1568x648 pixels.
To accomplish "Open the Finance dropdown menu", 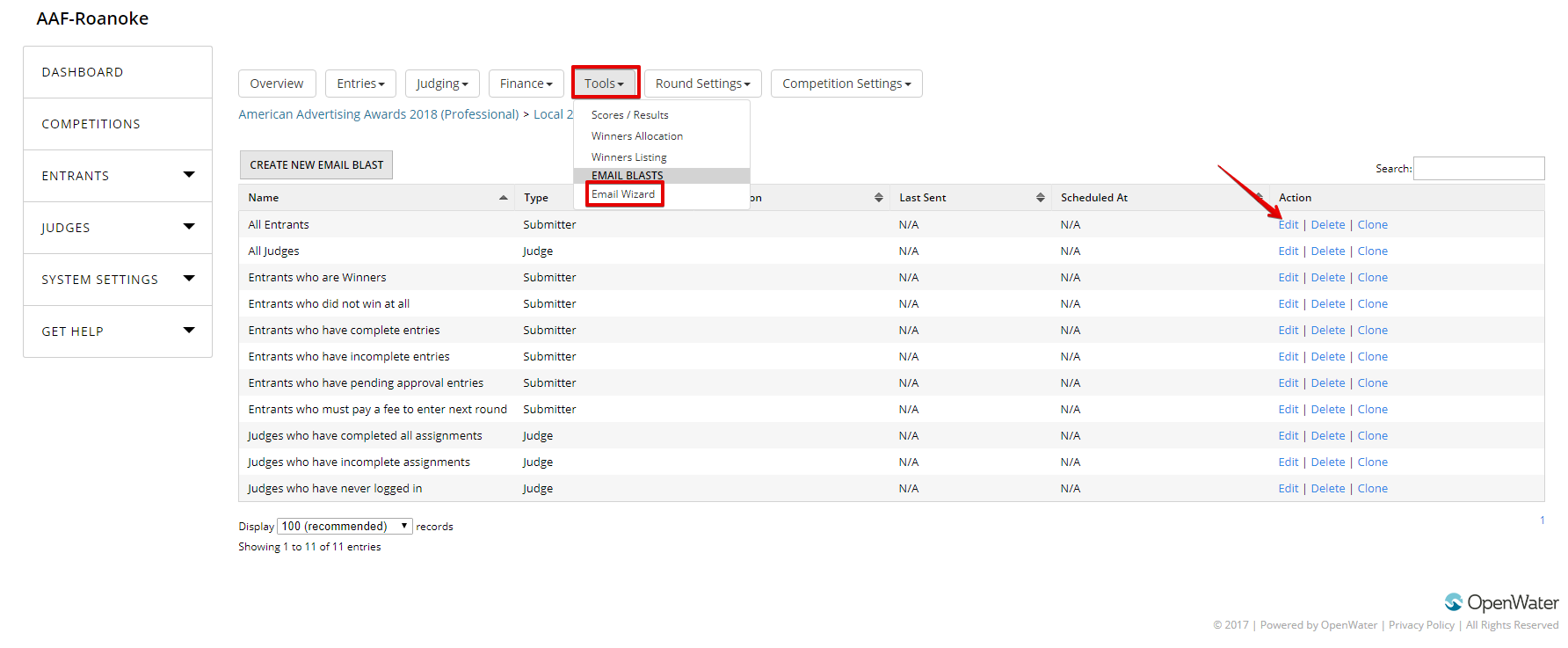I will pyautogui.click(x=526, y=84).
